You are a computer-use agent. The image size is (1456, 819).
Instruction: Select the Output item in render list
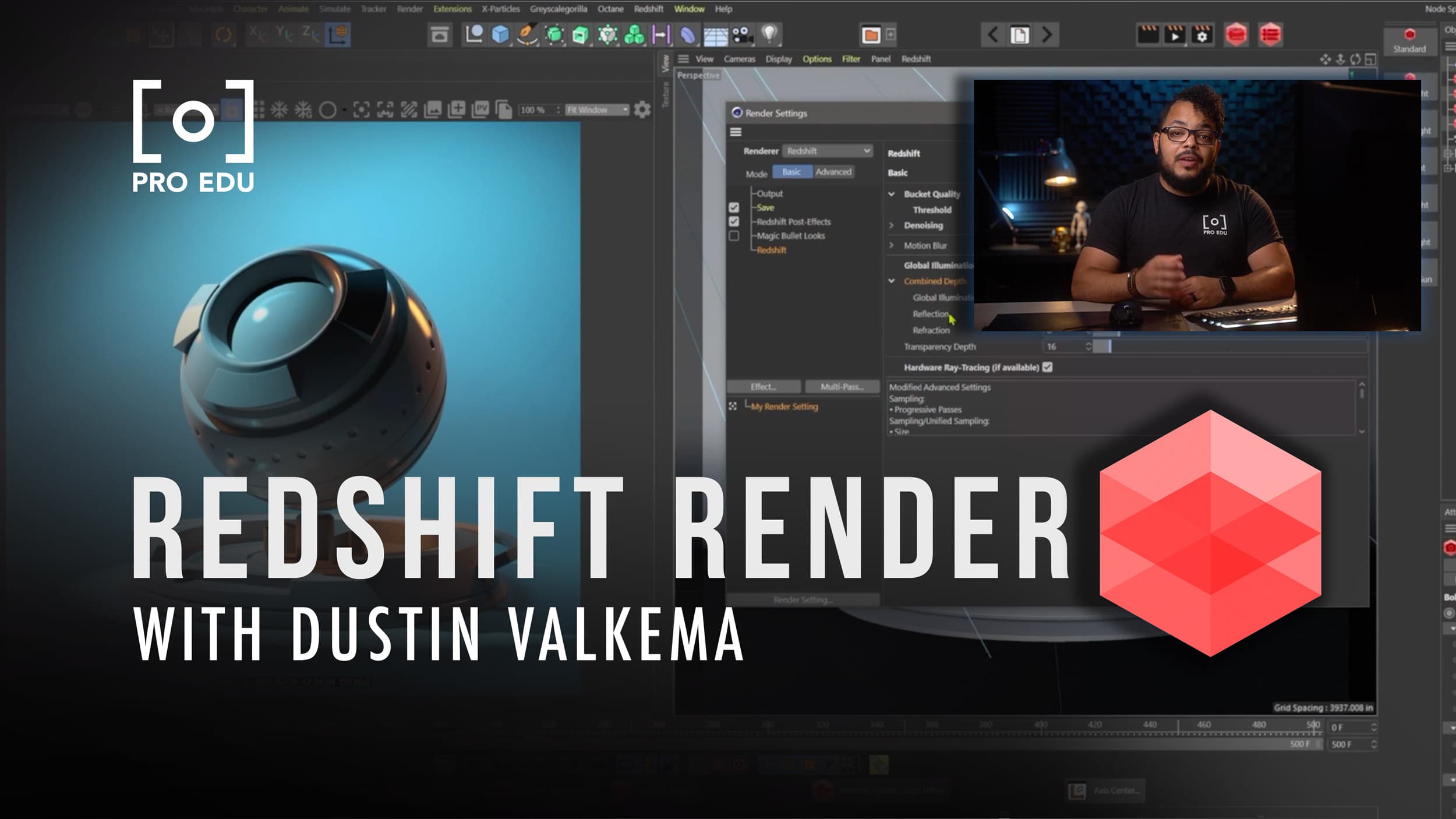coord(770,193)
